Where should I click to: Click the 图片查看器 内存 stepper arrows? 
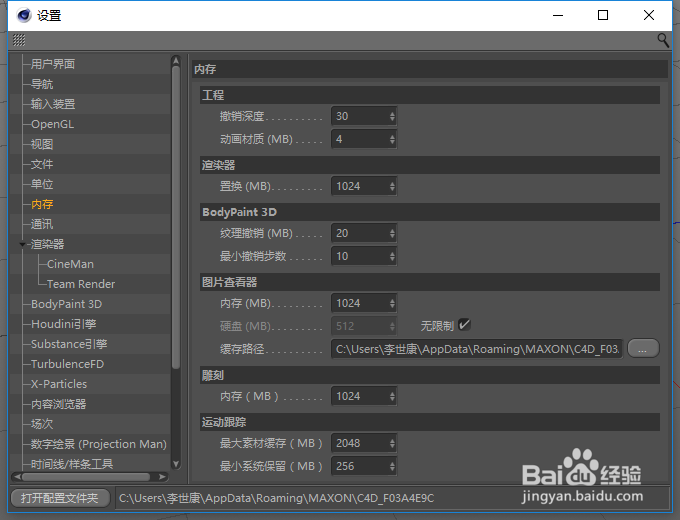(x=392, y=303)
